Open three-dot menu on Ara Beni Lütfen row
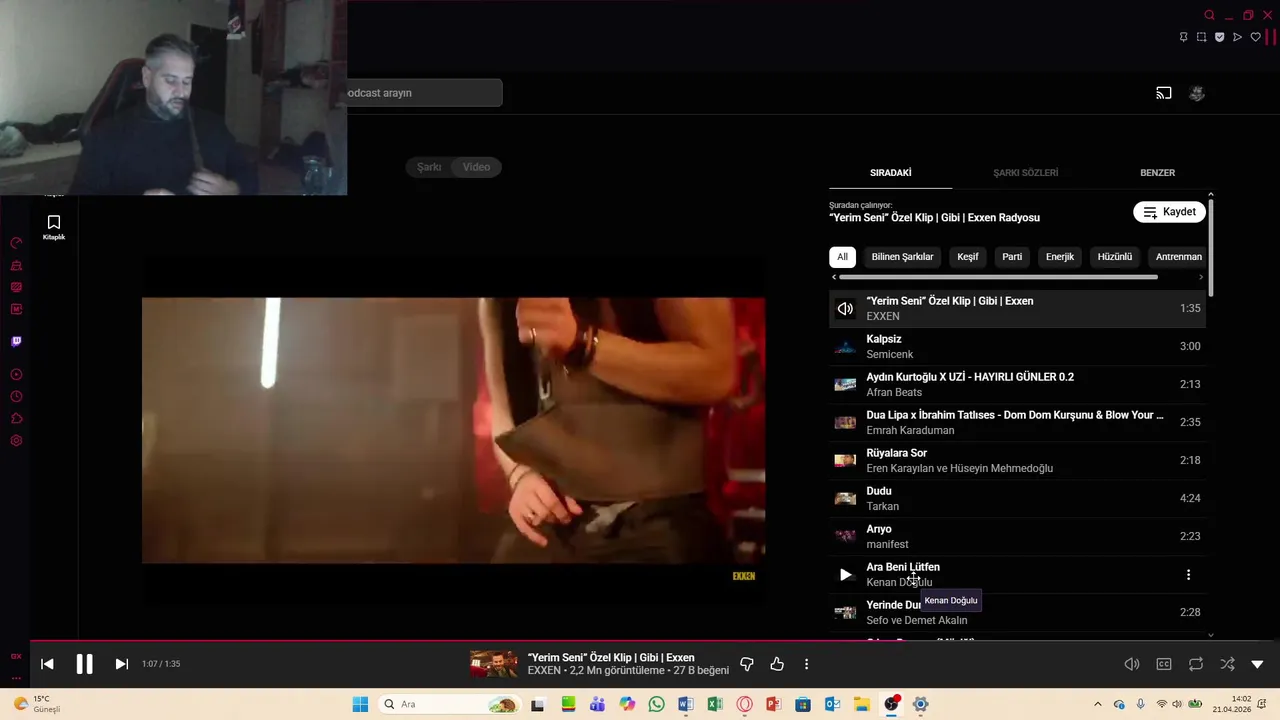The image size is (1280, 720). click(x=1188, y=575)
